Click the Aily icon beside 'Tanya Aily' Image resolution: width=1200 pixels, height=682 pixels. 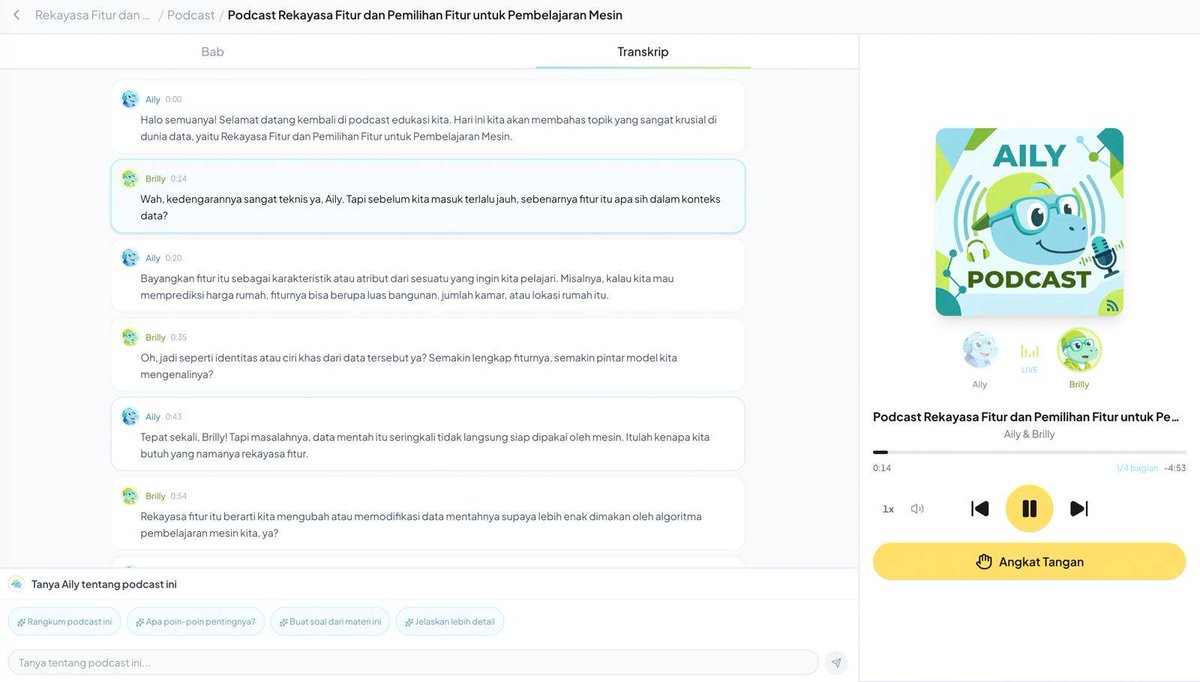click(x=17, y=584)
